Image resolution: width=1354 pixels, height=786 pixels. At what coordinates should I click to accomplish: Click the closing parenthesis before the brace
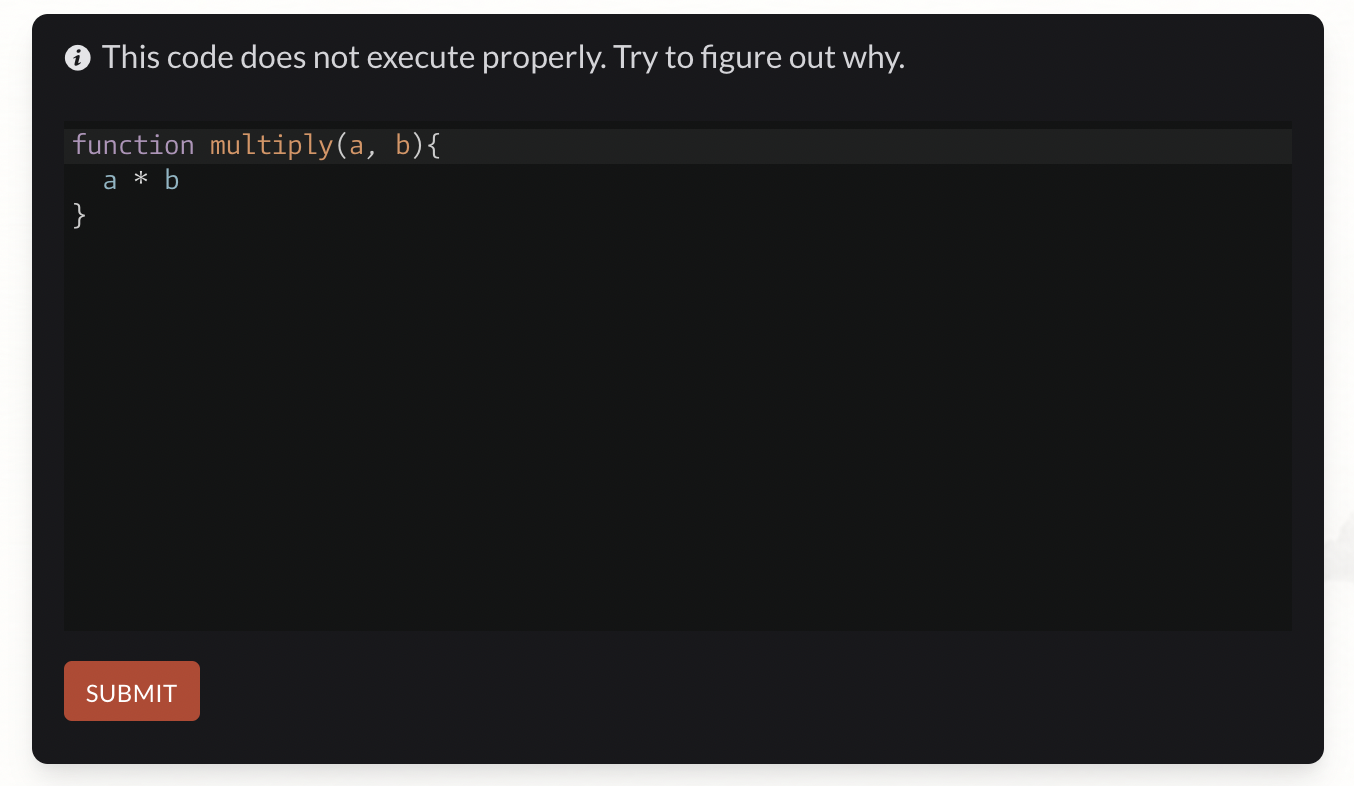point(418,145)
